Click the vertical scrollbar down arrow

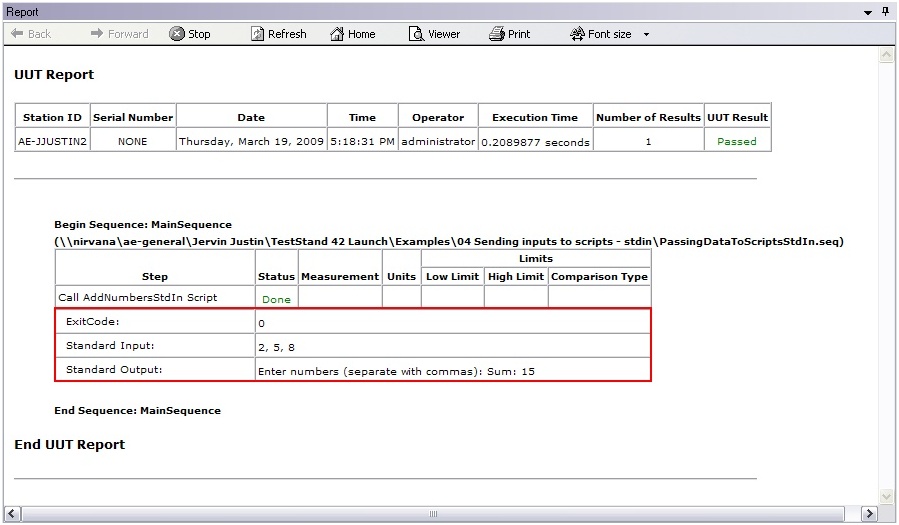[886, 496]
